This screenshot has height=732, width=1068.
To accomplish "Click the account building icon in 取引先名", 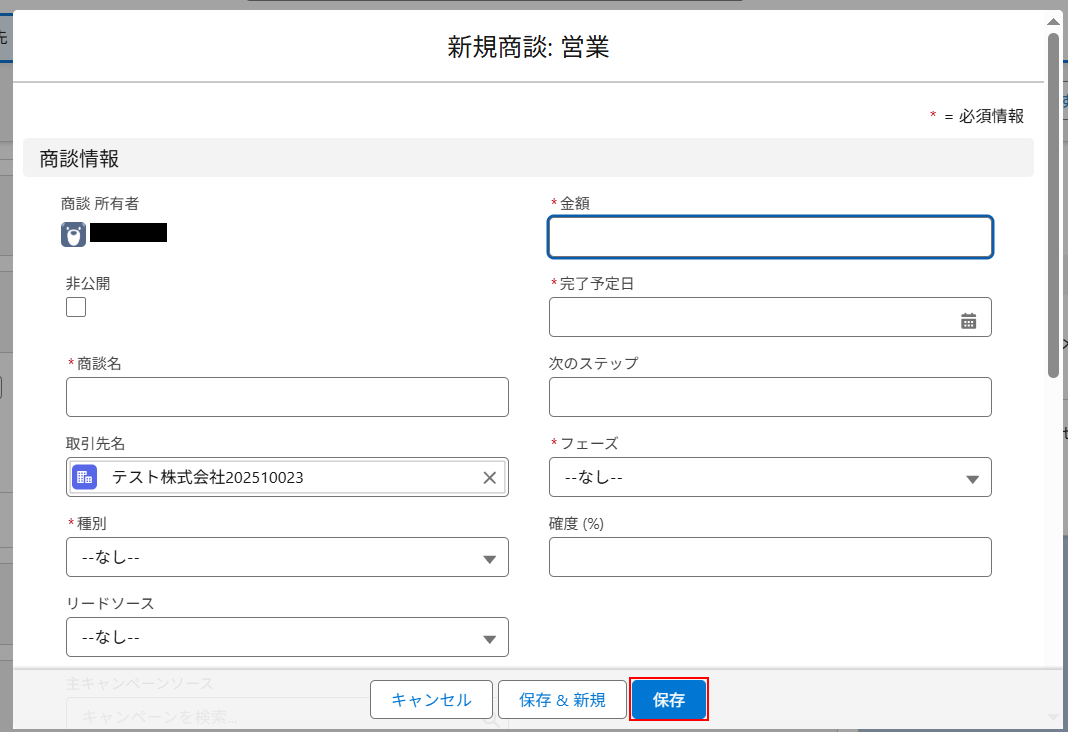I will [x=85, y=478].
